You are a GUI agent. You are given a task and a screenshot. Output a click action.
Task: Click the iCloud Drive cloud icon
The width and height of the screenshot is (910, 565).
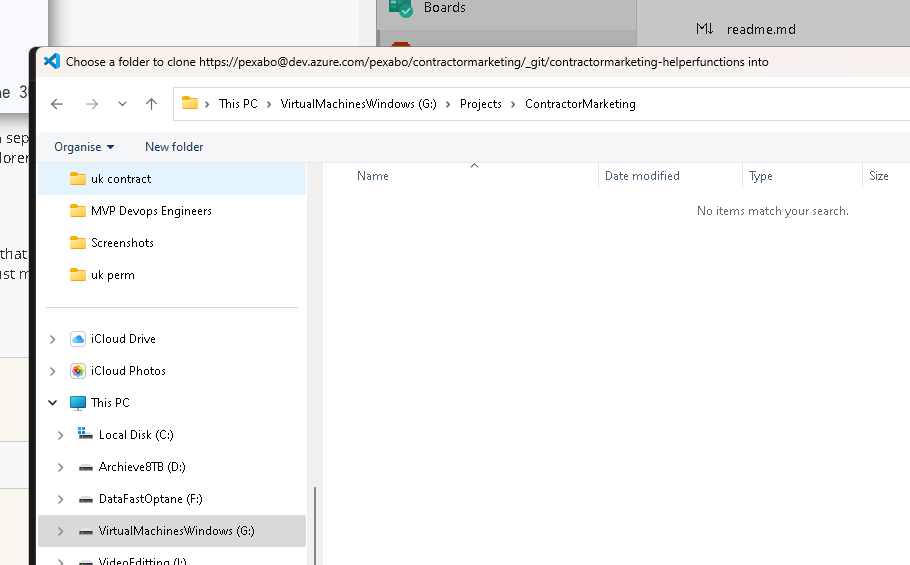[78, 339]
